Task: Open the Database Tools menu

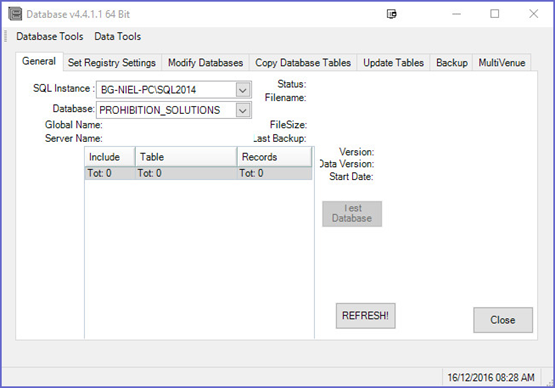Action: click(x=50, y=36)
